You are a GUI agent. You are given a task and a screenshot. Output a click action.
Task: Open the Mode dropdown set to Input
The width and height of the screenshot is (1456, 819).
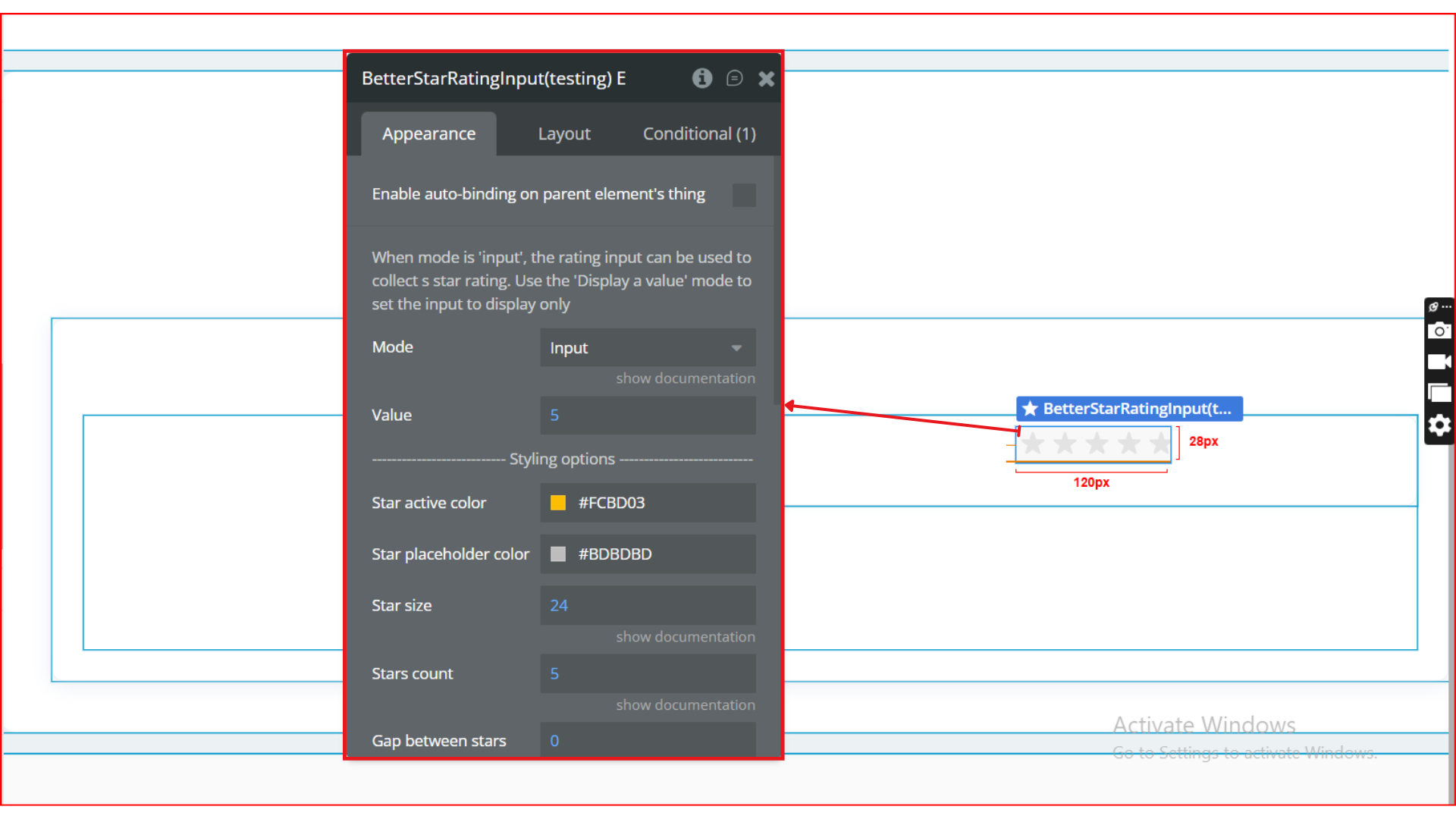pos(647,348)
